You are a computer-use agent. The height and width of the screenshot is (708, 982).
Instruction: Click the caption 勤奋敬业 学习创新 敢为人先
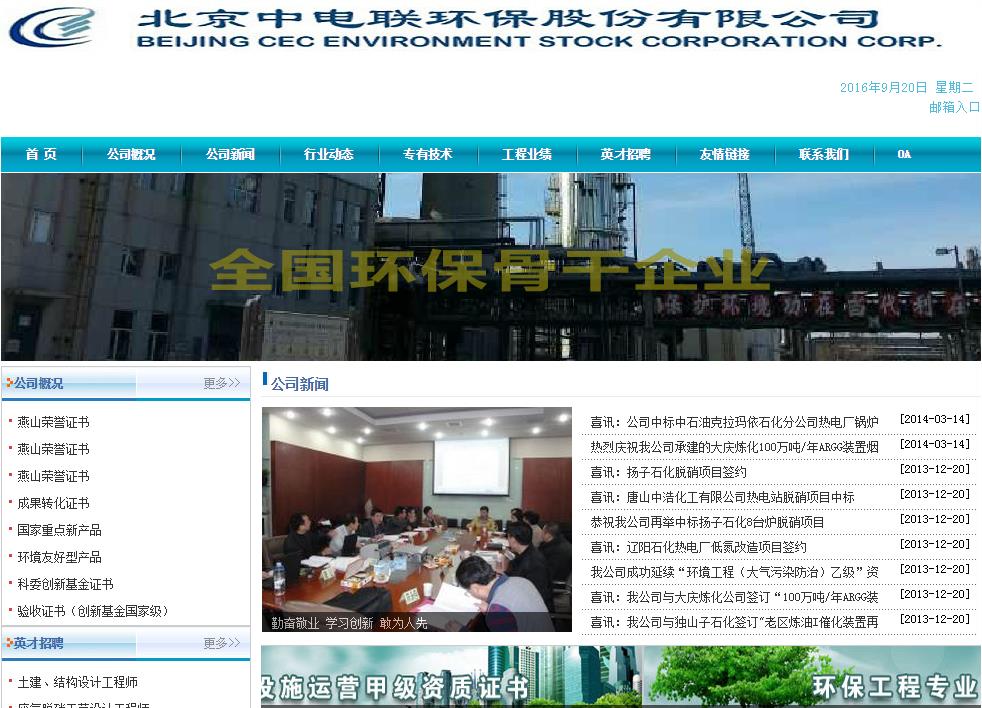pos(349,623)
